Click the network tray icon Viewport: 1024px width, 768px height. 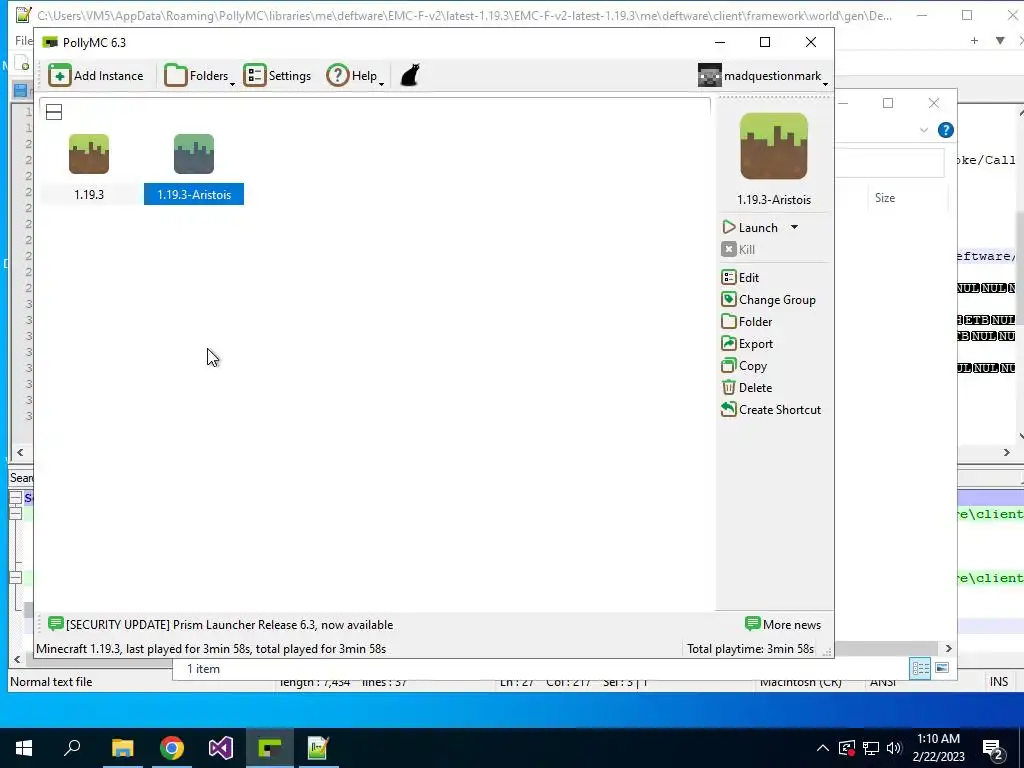click(871, 748)
